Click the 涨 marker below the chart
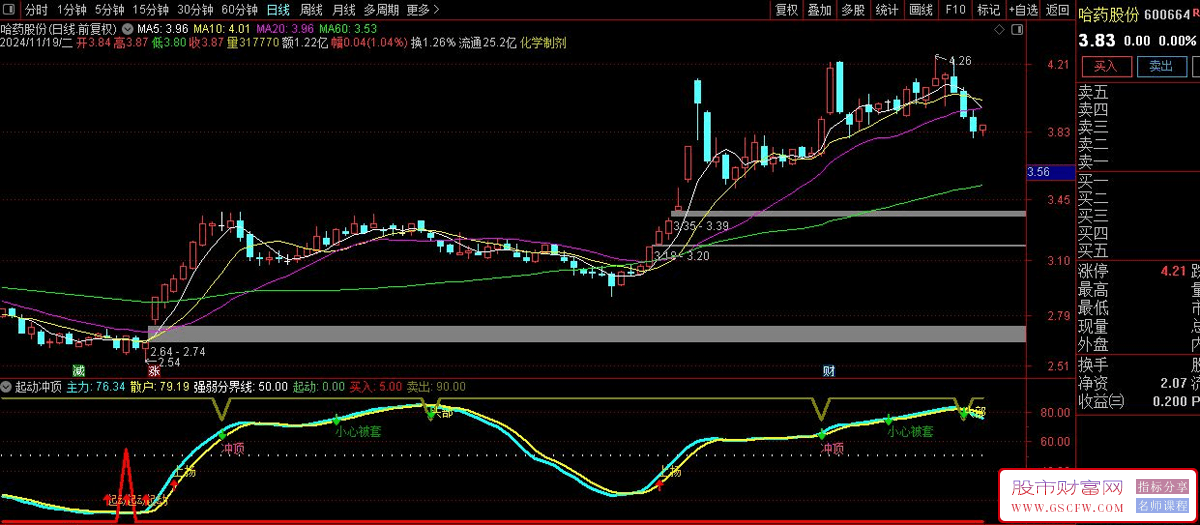 [154, 371]
